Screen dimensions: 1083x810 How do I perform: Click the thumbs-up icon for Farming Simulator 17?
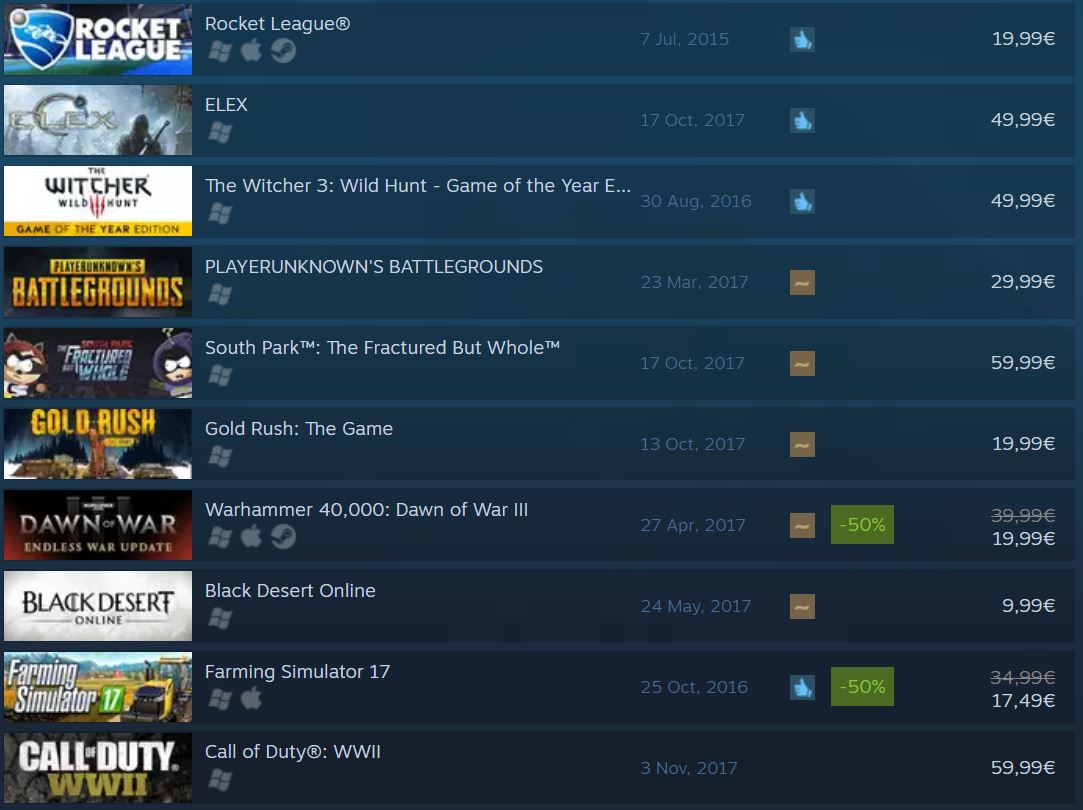(x=802, y=687)
